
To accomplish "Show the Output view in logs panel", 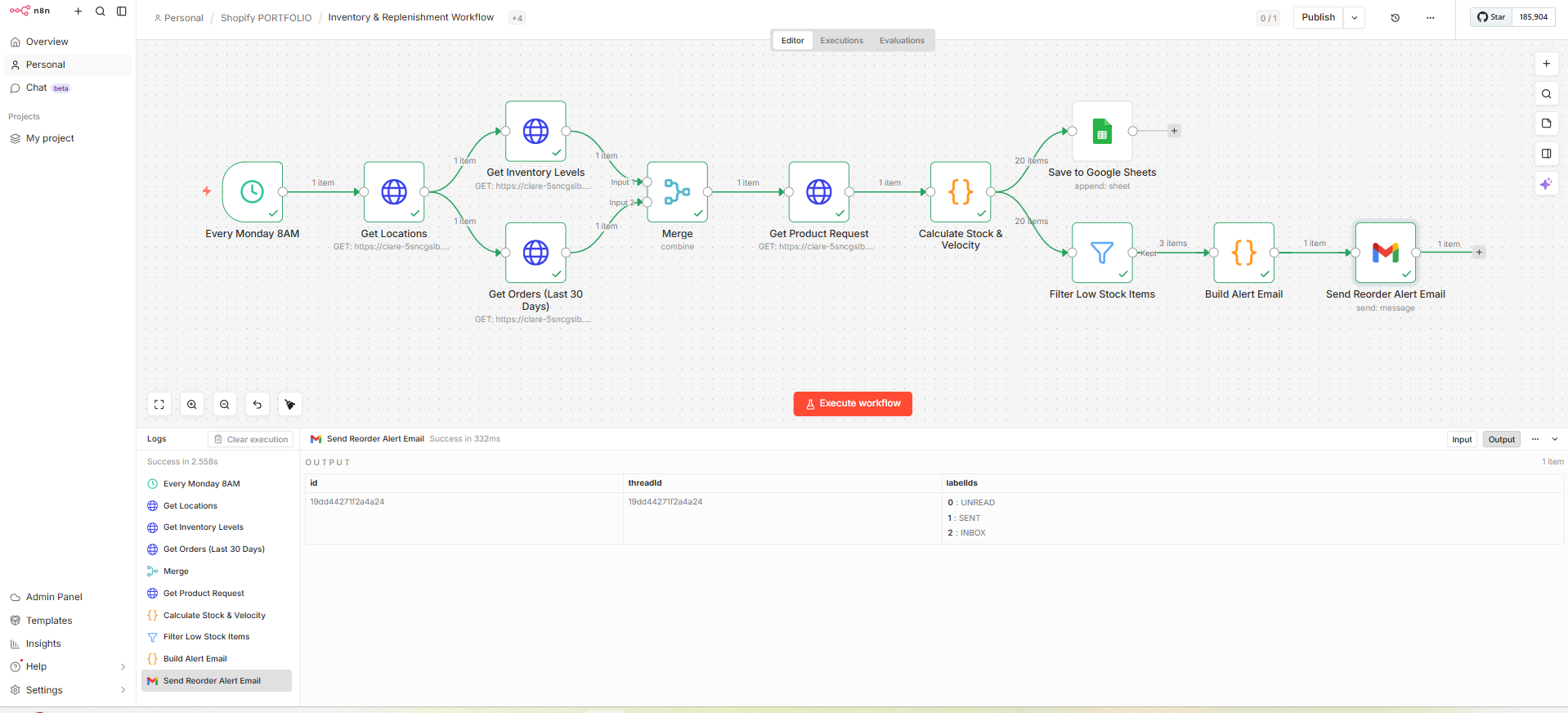I will tap(1501, 439).
